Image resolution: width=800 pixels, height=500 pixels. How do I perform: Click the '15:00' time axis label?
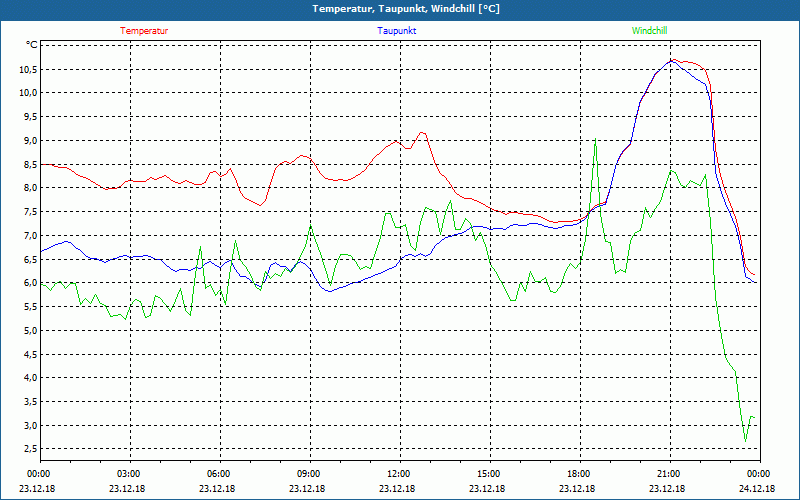[488, 474]
